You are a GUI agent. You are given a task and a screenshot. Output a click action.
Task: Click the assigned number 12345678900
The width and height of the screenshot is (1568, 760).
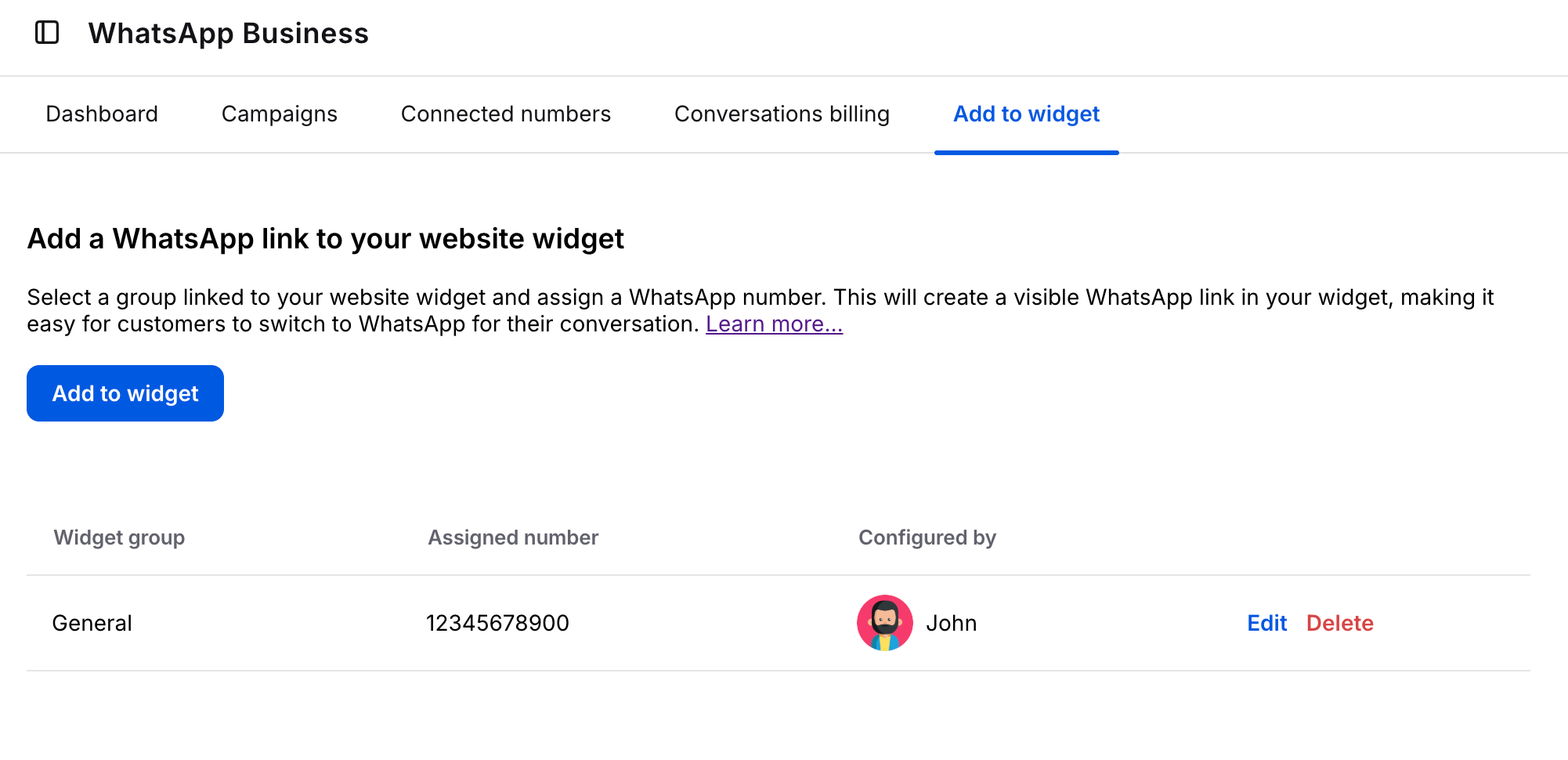497,623
